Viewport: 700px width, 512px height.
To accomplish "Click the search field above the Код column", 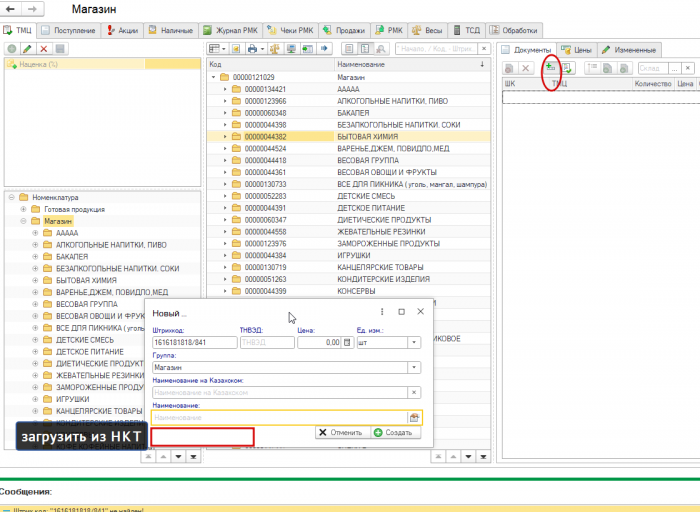I will click(x=437, y=49).
